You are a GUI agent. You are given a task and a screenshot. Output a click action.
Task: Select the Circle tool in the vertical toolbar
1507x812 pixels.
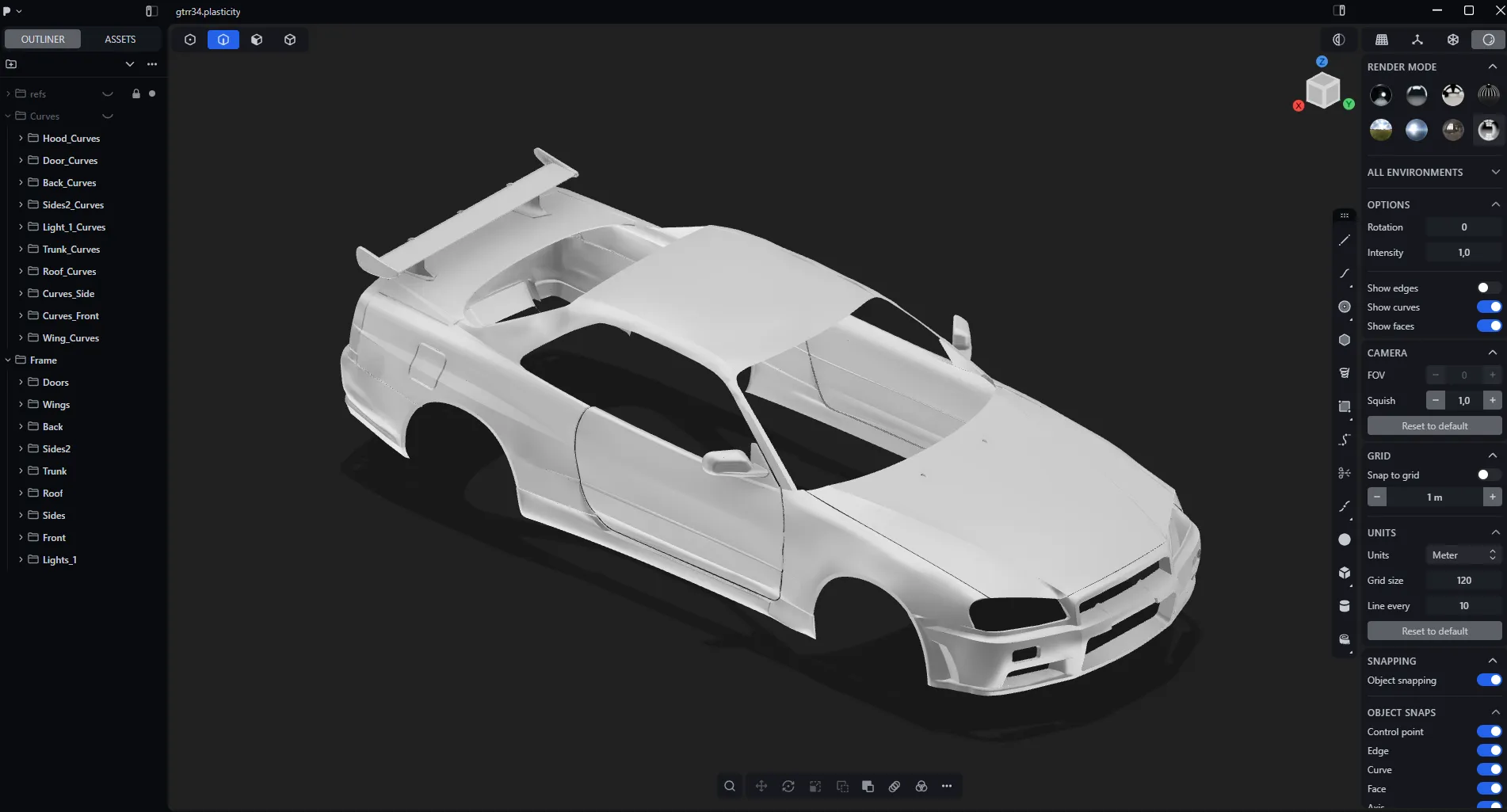[x=1345, y=307]
